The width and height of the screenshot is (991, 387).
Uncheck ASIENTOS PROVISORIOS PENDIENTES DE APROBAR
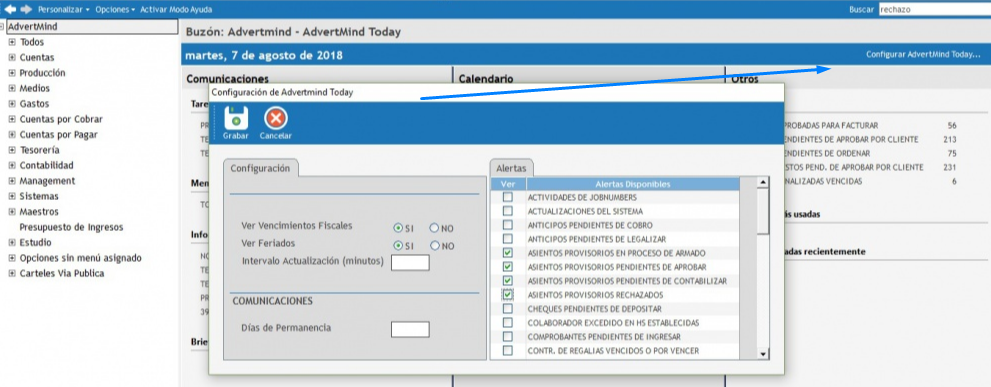tap(508, 267)
